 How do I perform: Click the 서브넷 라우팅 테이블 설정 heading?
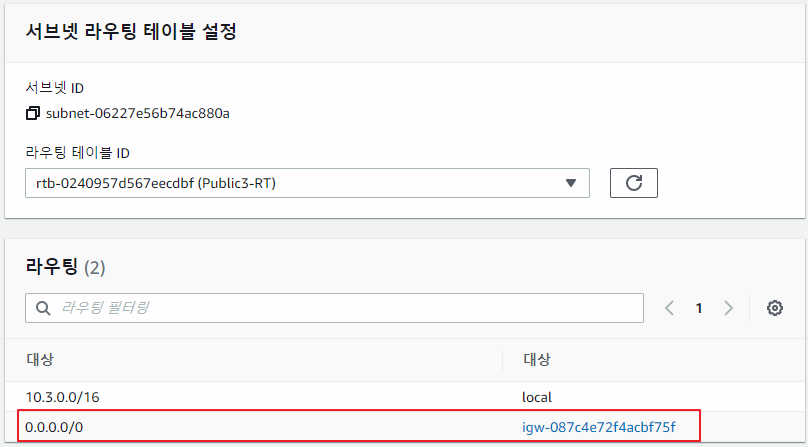(x=131, y=31)
